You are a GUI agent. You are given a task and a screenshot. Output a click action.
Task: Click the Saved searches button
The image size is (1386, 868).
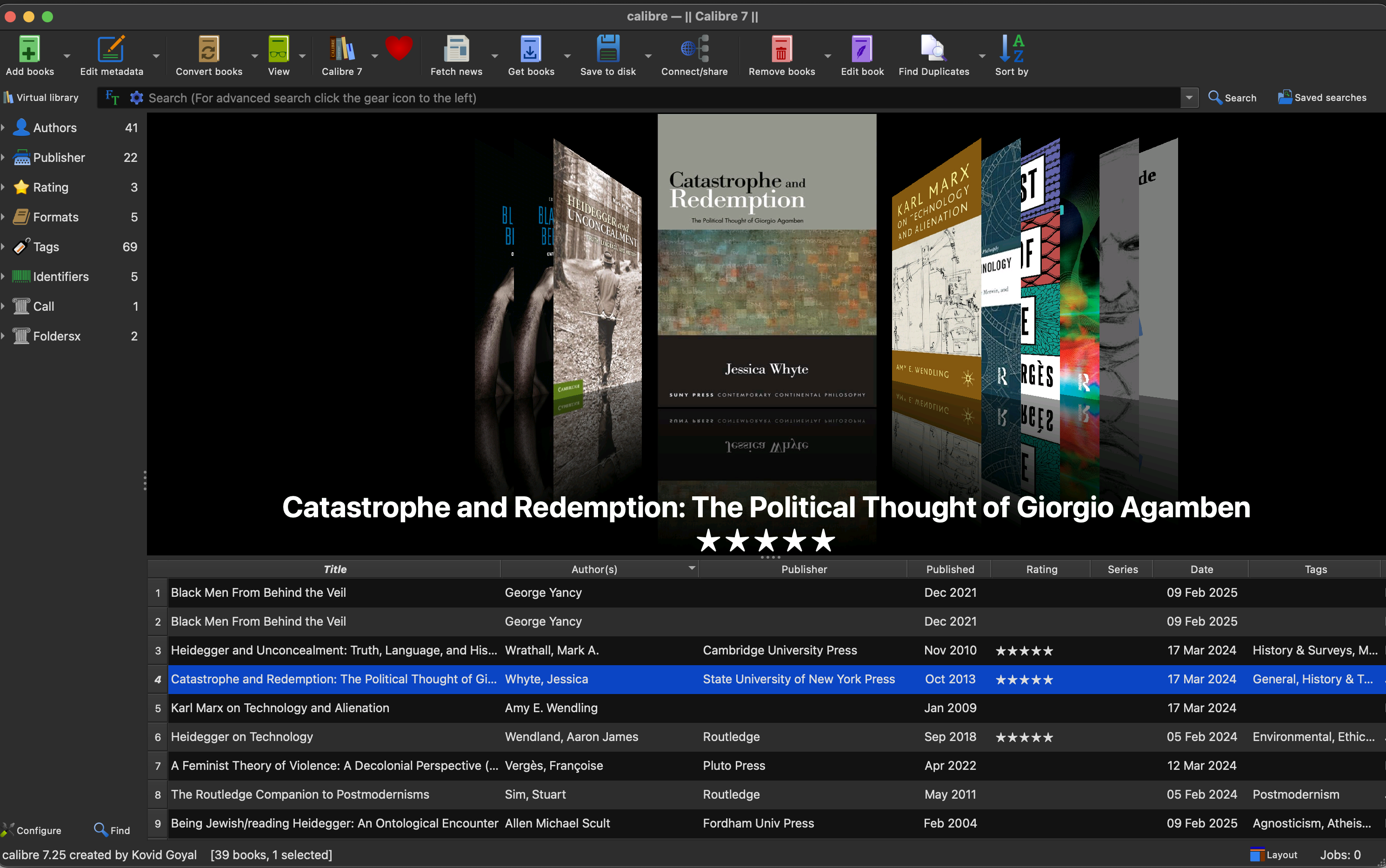coord(1322,98)
